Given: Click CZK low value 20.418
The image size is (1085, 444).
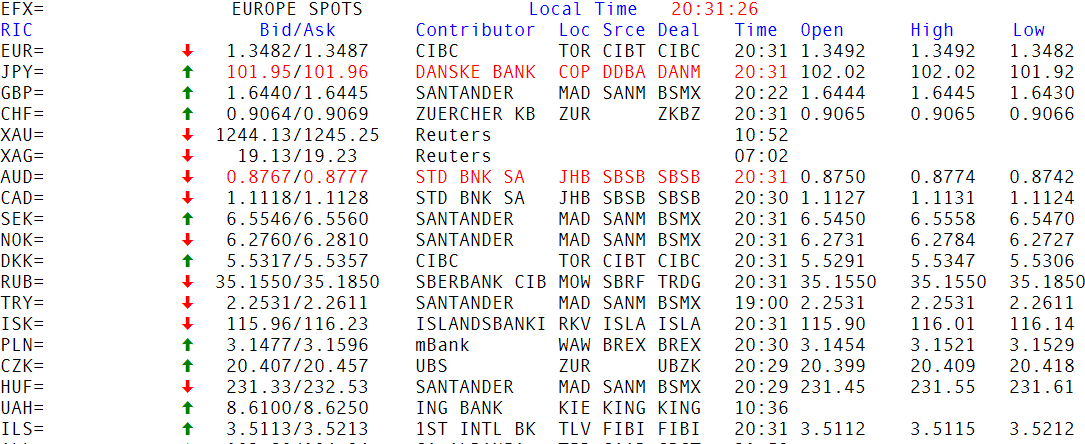Looking at the screenshot, I should [1041, 366].
